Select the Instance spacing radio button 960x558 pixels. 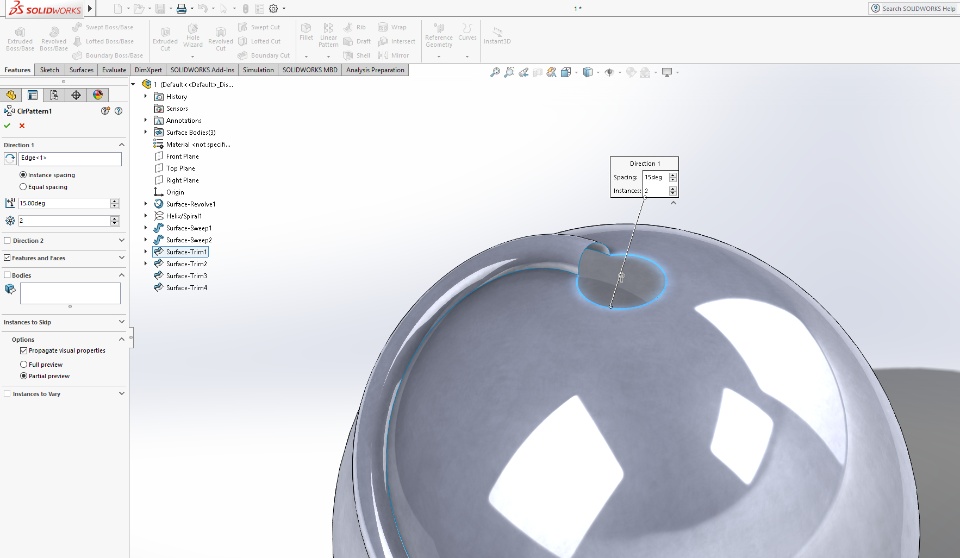pyautogui.click(x=23, y=175)
